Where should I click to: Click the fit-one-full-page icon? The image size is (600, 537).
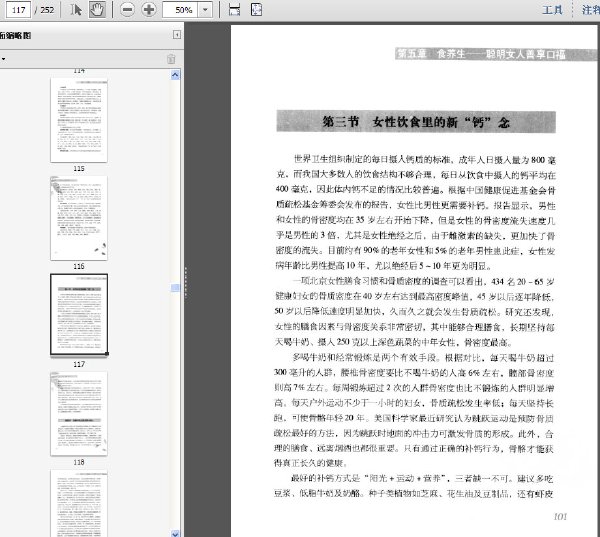tap(256, 10)
